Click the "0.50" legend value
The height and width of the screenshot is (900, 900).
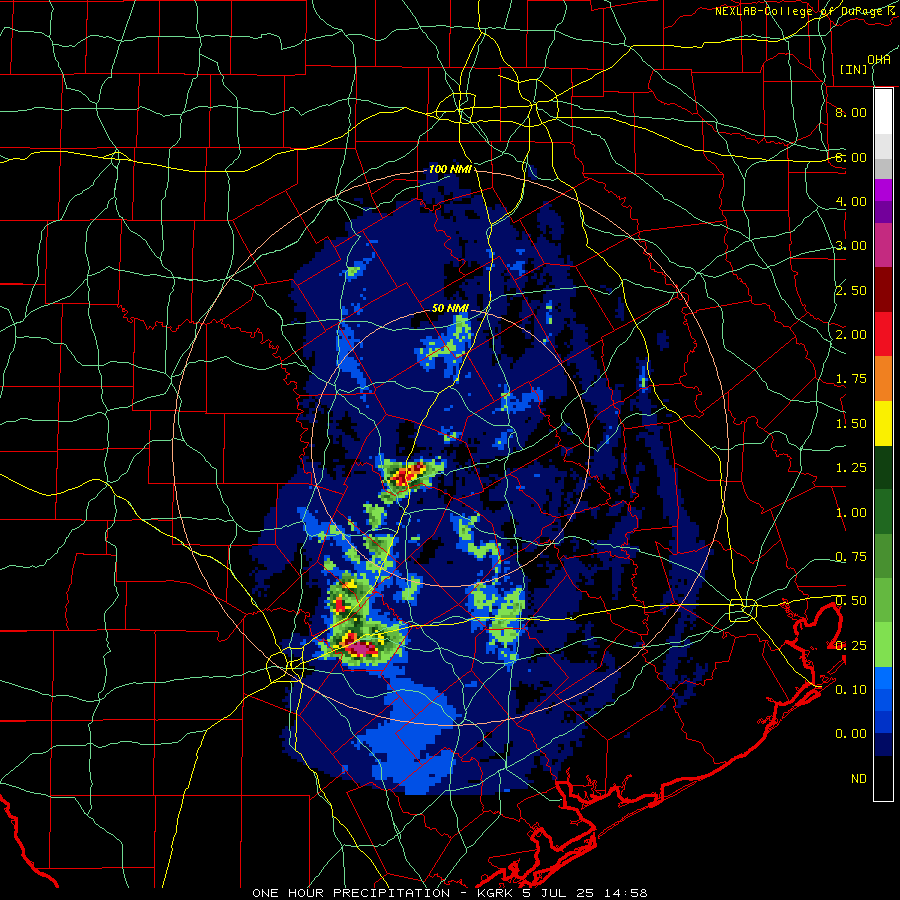pos(851,601)
